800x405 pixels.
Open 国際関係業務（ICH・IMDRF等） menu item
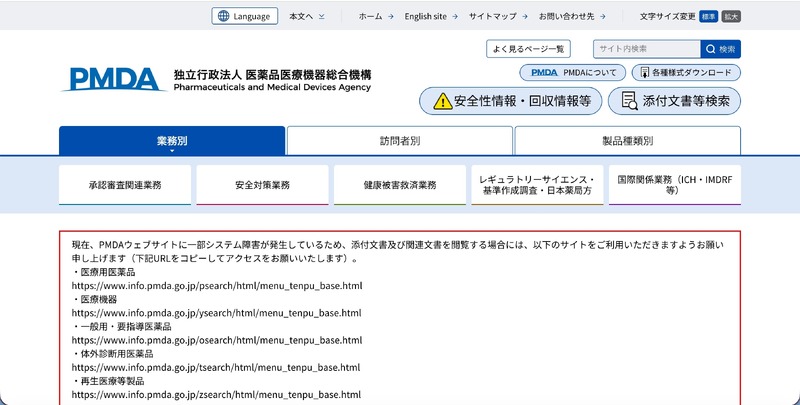(674, 185)
